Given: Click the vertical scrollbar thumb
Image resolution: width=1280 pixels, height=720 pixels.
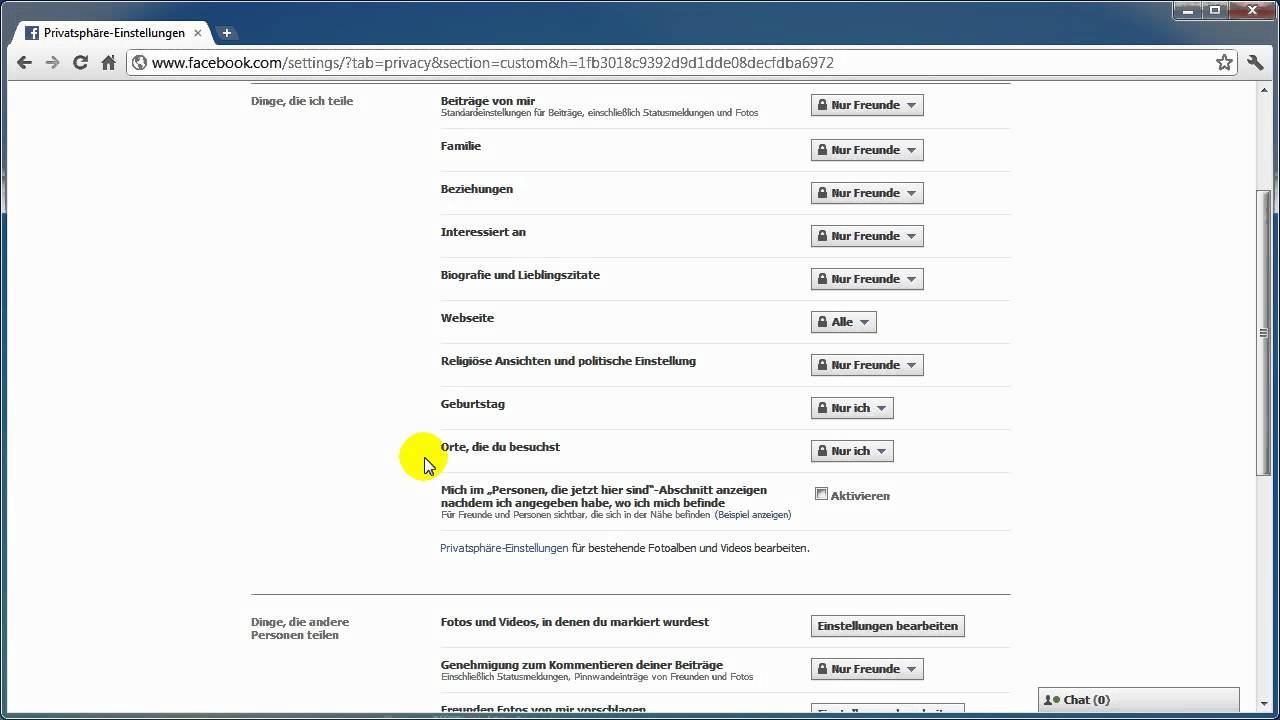Looking at the screenshot, I should [x=1266, y=332].
